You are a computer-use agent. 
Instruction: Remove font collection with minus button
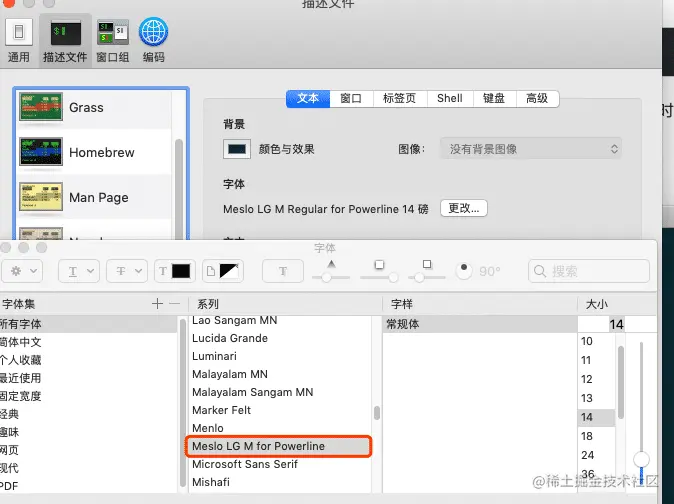(175, 304)
